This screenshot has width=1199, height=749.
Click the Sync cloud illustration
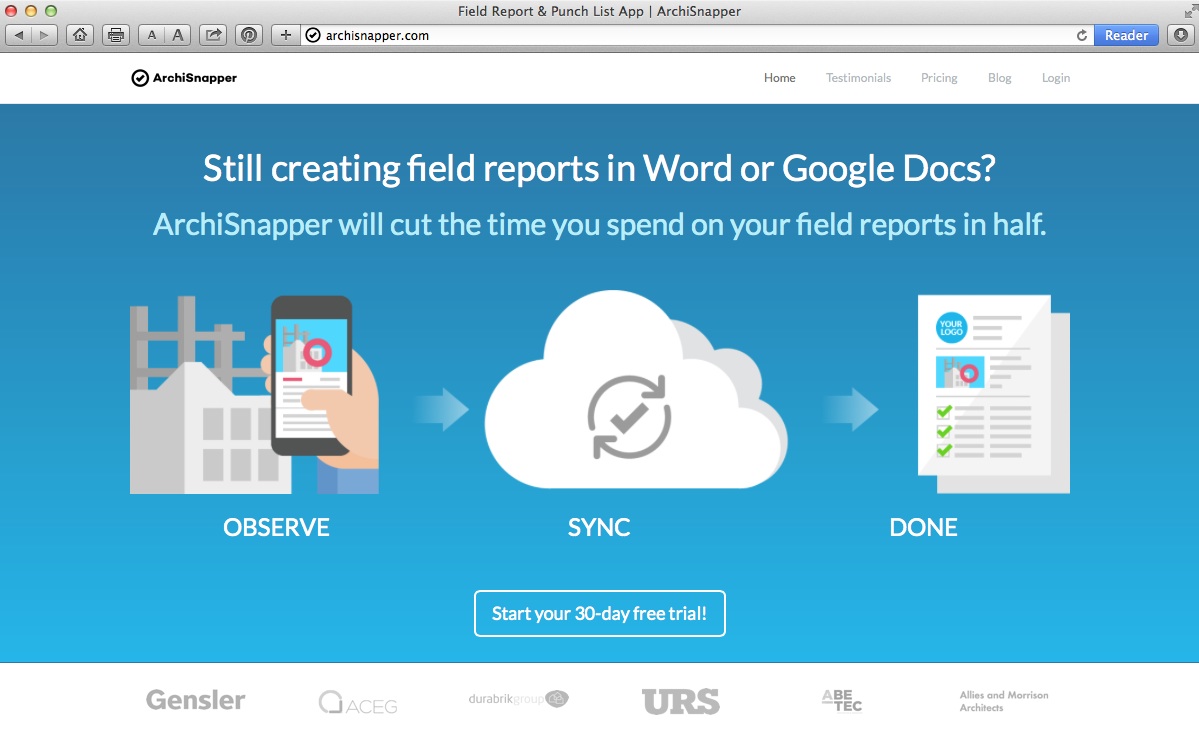[635, 390]
